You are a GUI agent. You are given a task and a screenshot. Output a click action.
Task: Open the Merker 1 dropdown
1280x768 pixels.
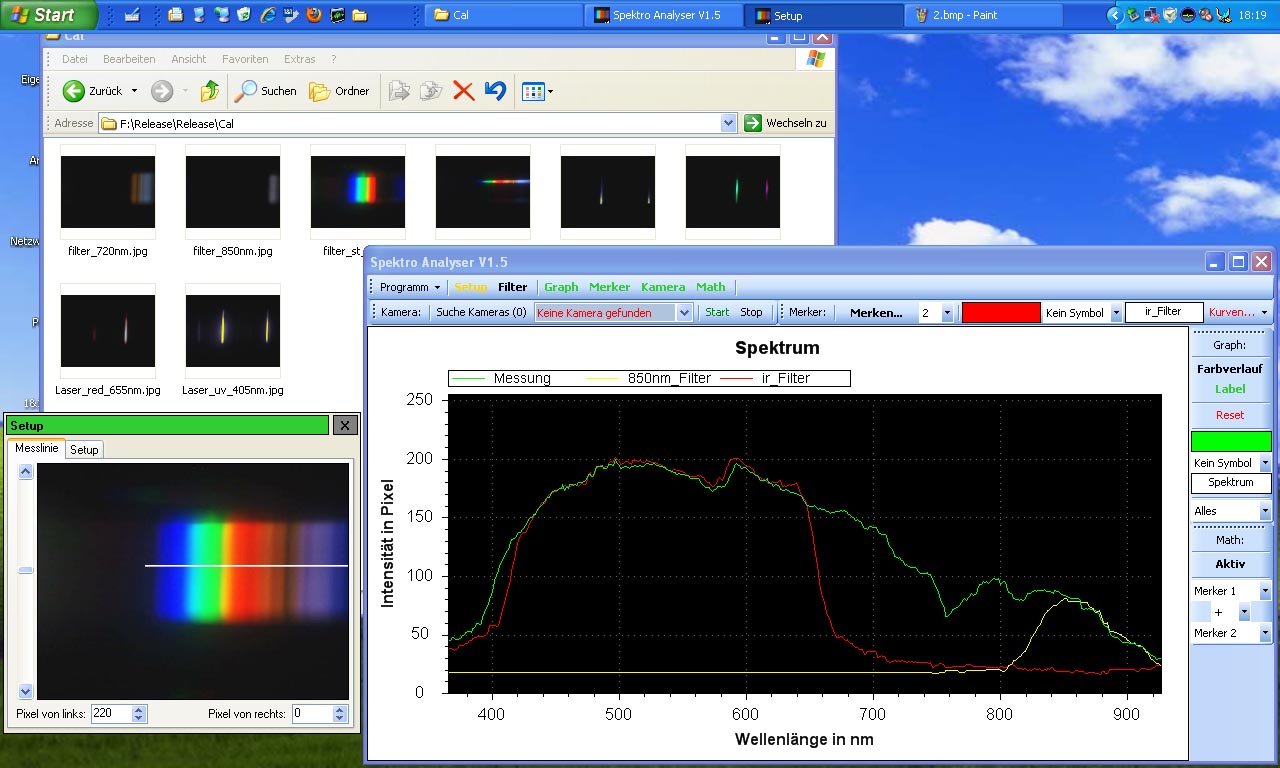point(1265,591)
